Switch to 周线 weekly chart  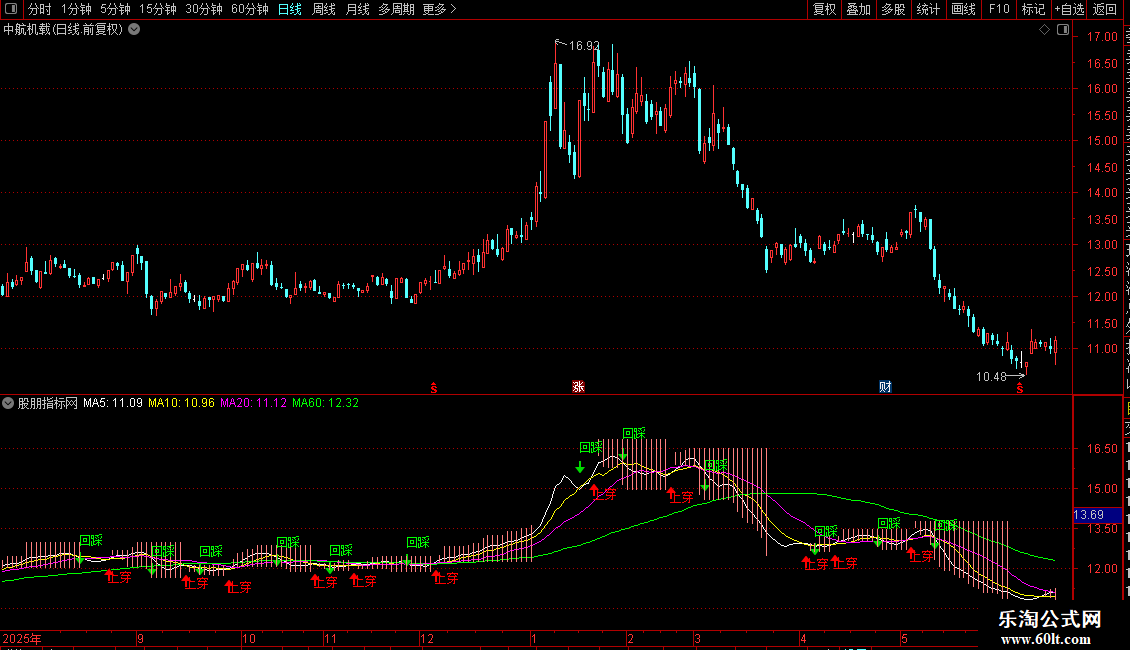pyautogui.click(x=324, y=9)
